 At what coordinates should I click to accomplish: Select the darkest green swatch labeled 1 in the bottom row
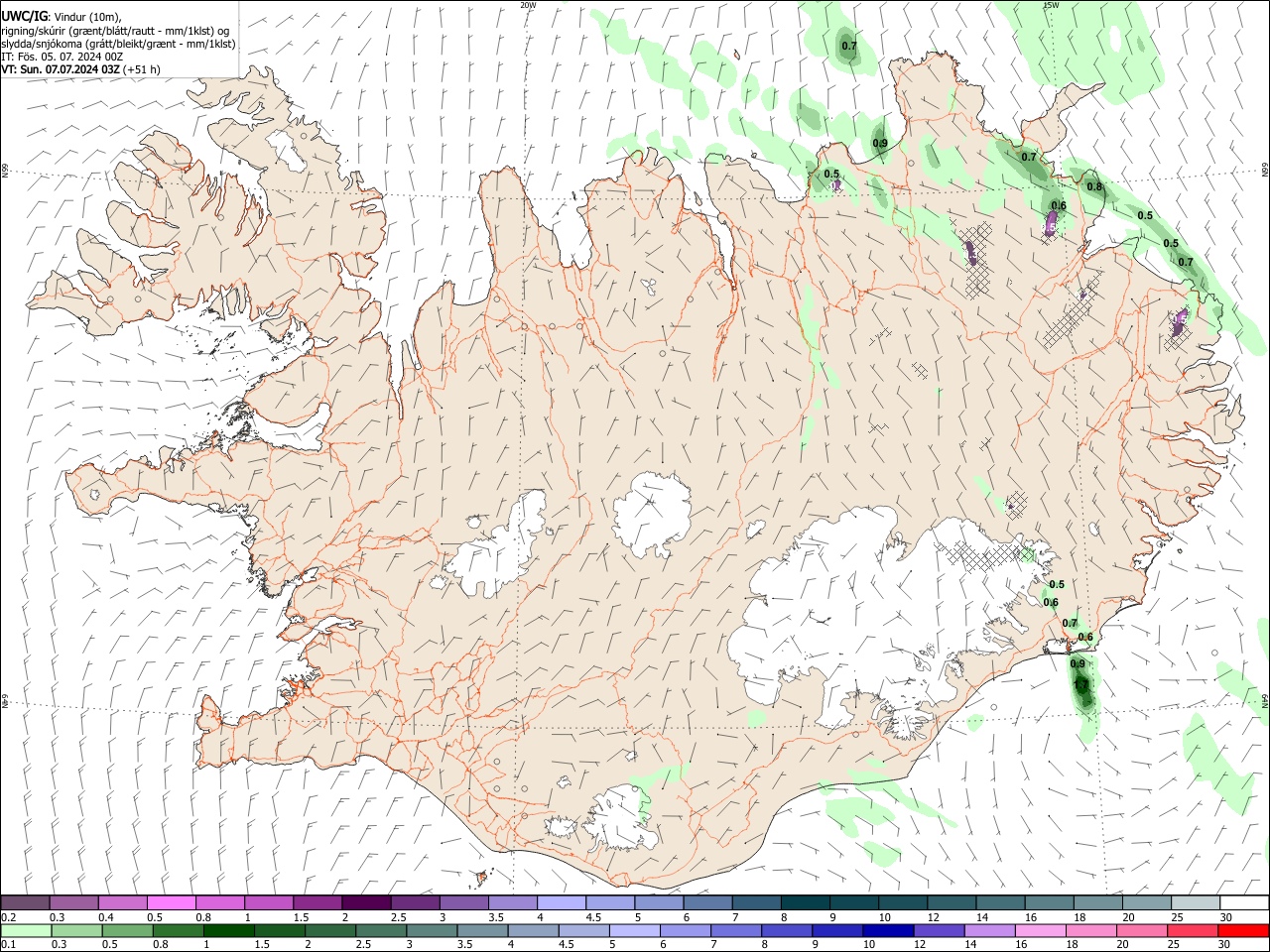(229, 931)
